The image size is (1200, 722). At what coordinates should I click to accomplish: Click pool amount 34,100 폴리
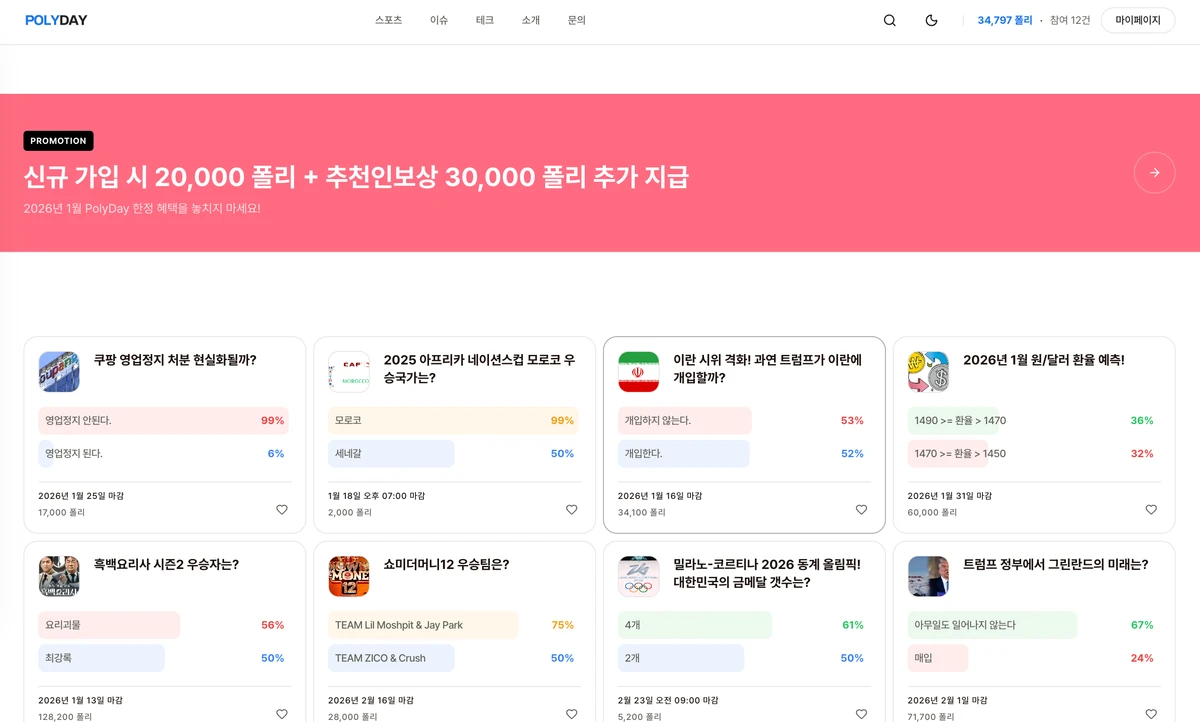641,513
